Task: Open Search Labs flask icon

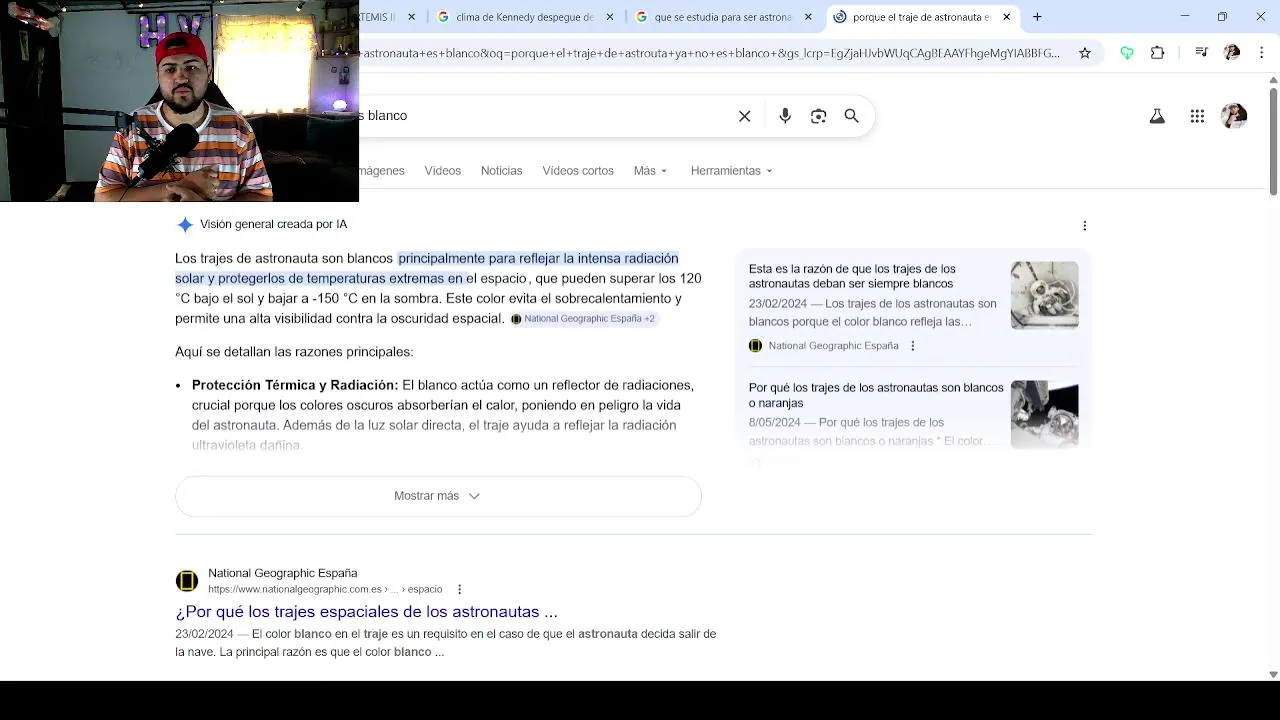Action: [1157, 116]
